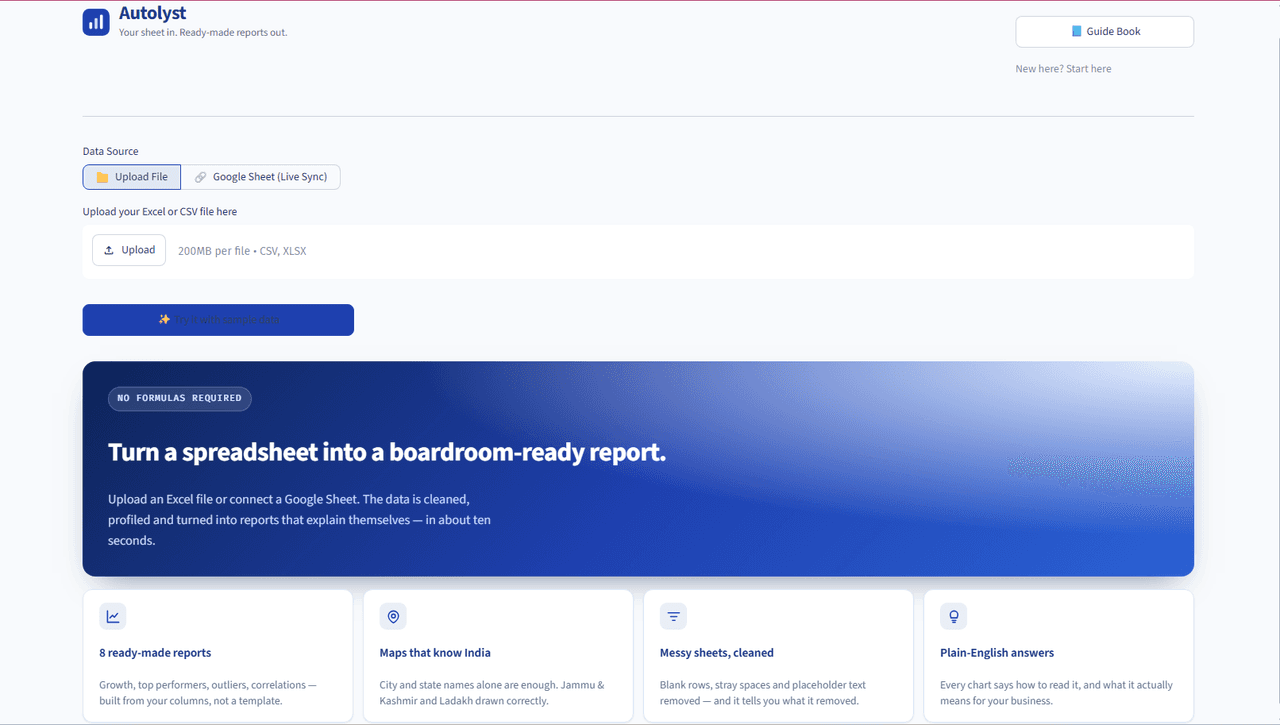Screen dimensions: 1280x725
Task: Click the Autolyst bar chart logo icon
Action: click(96, 22)
